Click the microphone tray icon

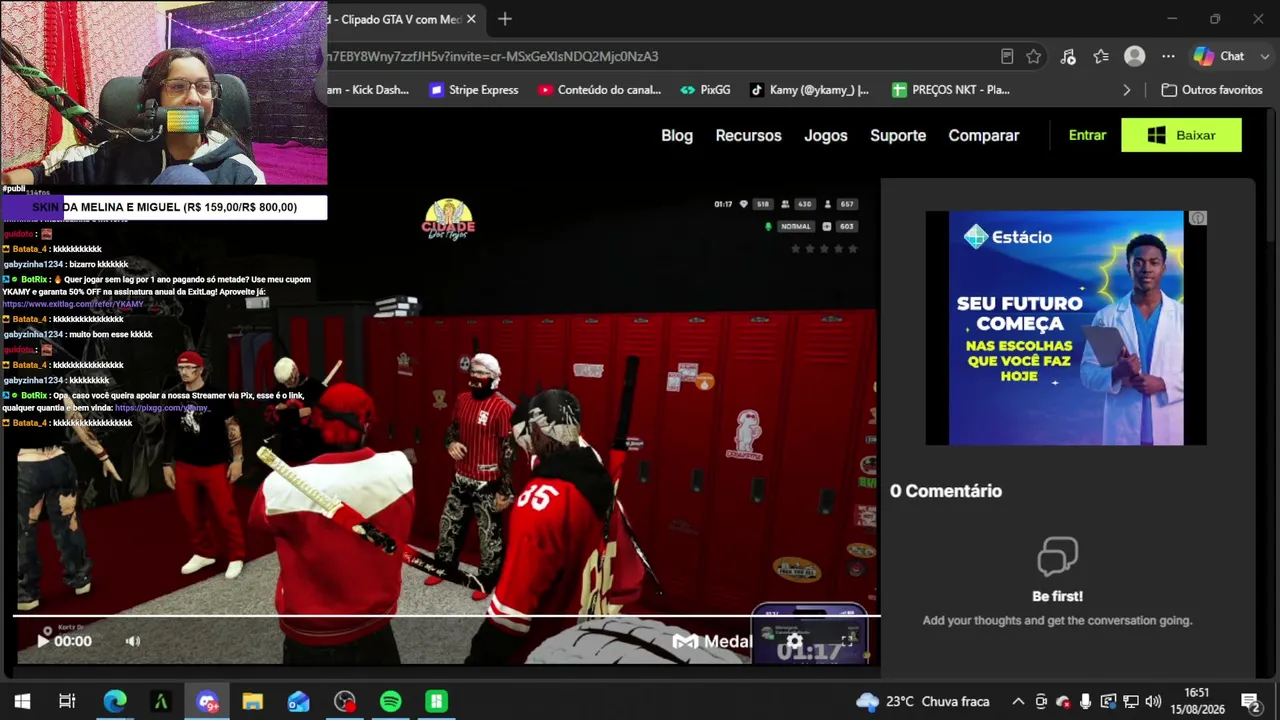tap(1085, 702)
